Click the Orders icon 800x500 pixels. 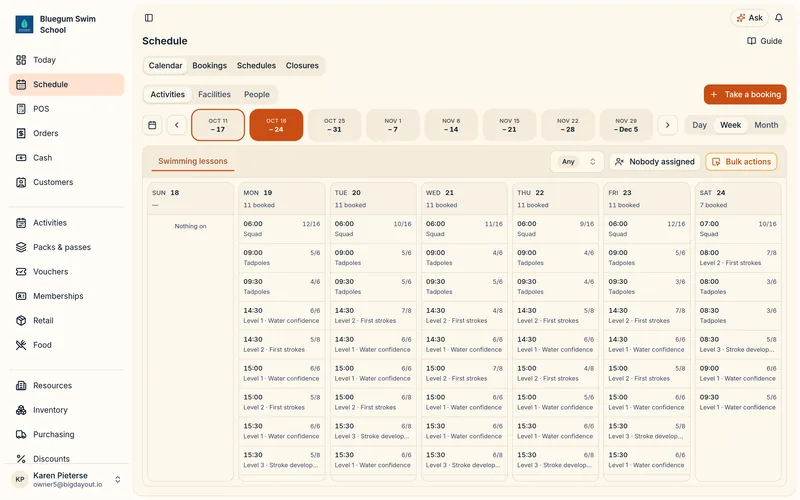[x=21, y=134]
